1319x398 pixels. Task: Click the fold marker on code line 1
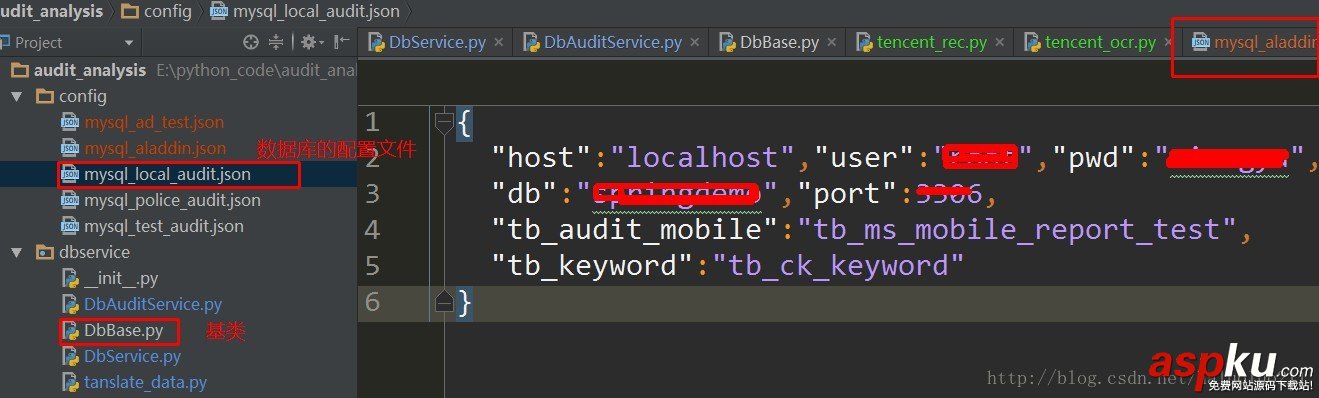click(445, 123)
